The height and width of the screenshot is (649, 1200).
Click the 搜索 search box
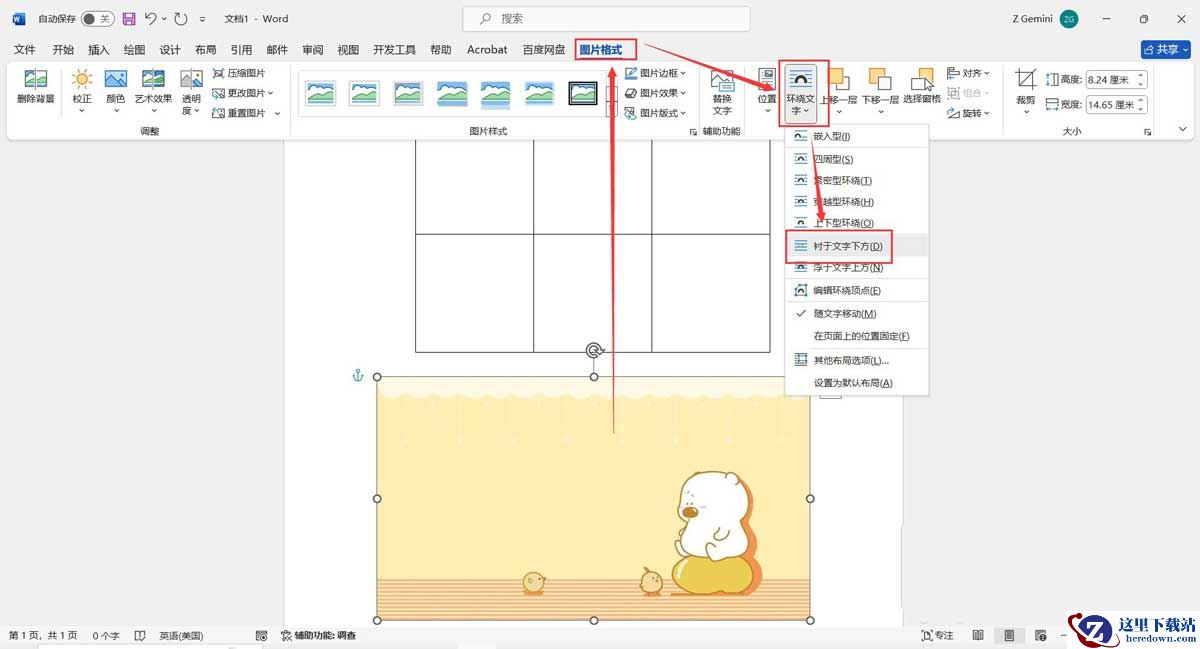[x=606, y=19]
